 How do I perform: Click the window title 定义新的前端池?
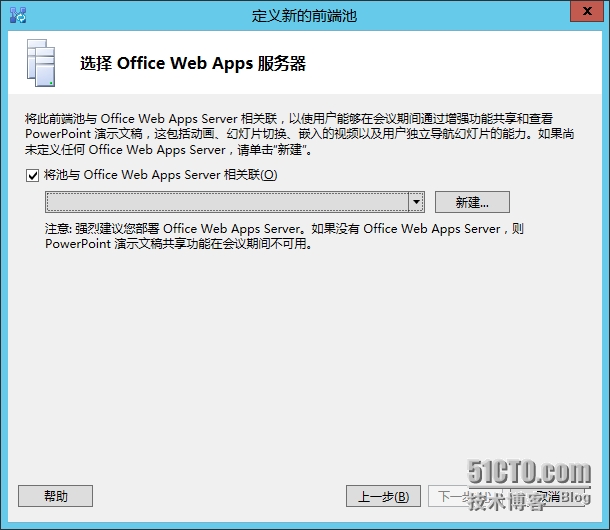tap(304, 16)
